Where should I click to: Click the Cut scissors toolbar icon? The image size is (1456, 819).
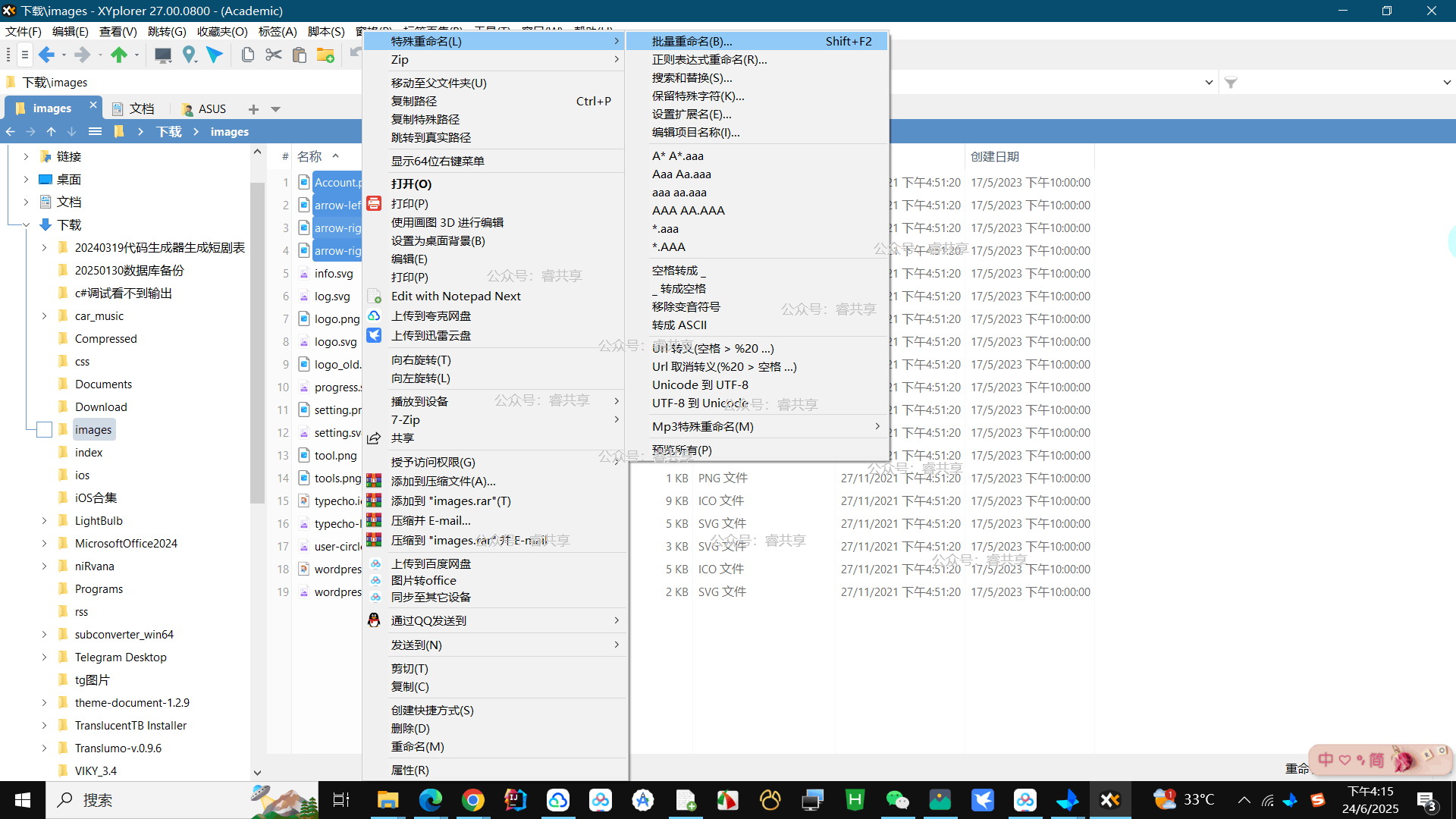274,55
